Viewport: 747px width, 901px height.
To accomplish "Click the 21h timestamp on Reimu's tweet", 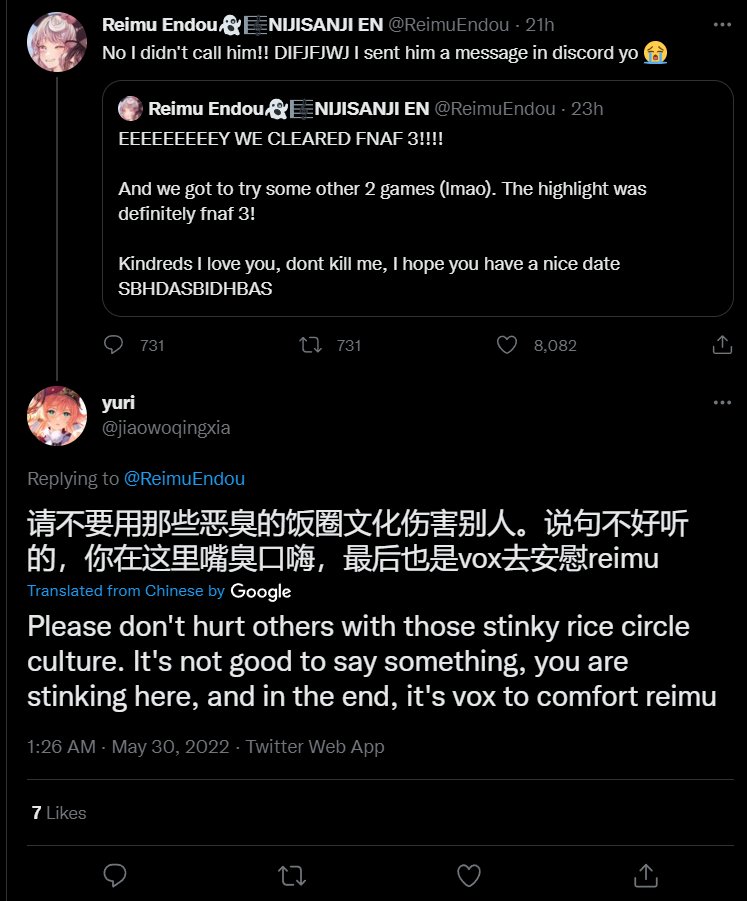I will 540,25.
